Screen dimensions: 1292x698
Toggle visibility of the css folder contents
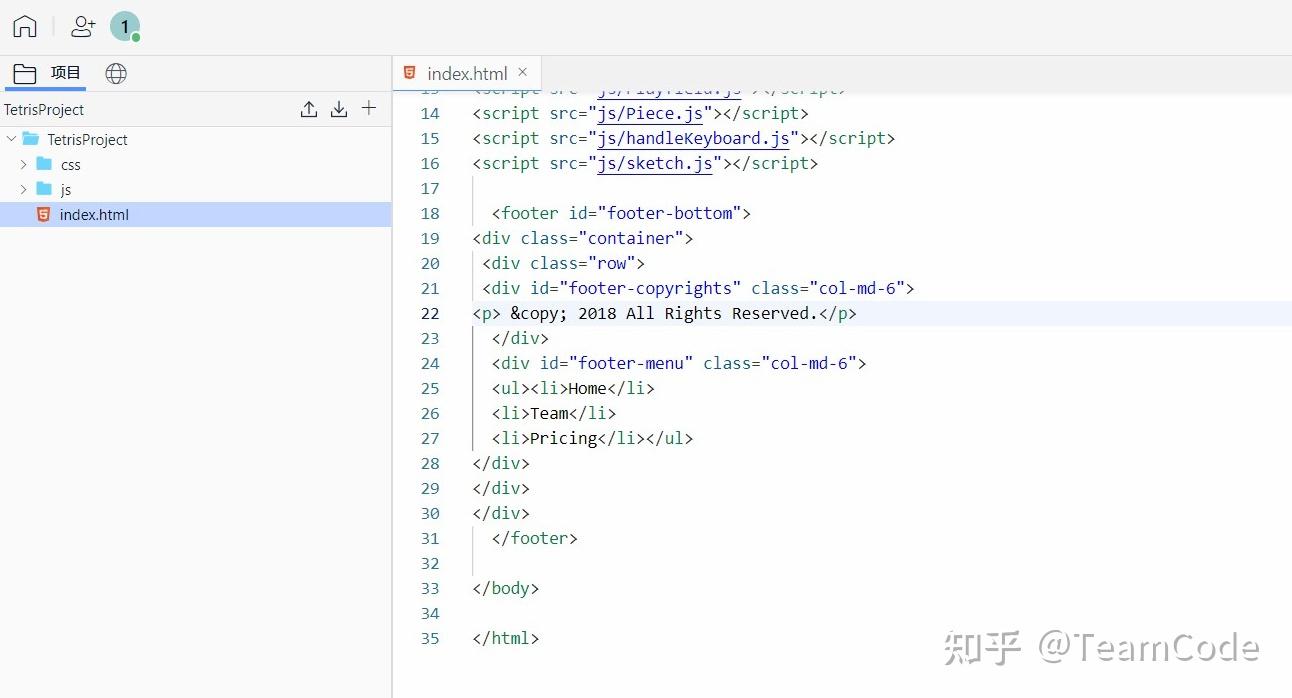(x=24, y=164)
